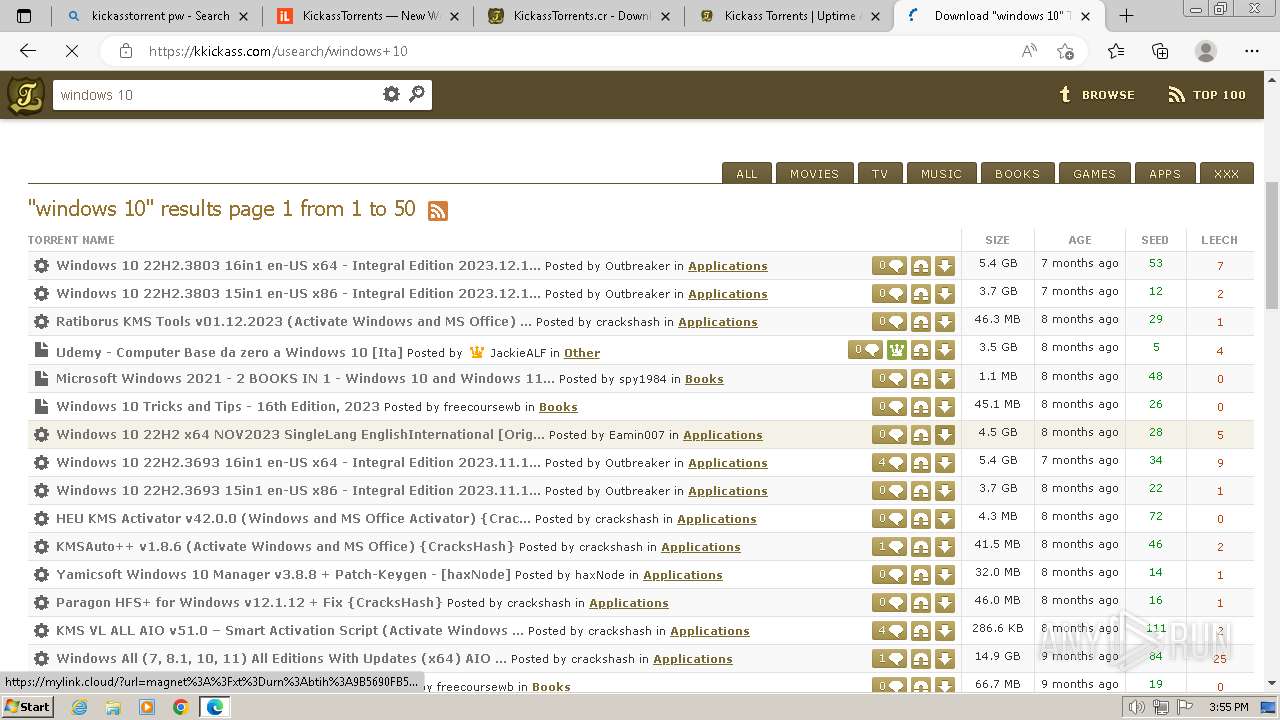Open comments bubble on Windows 10 22H2.3693 16in1 row
The image size is (1280, 720).
890,462
